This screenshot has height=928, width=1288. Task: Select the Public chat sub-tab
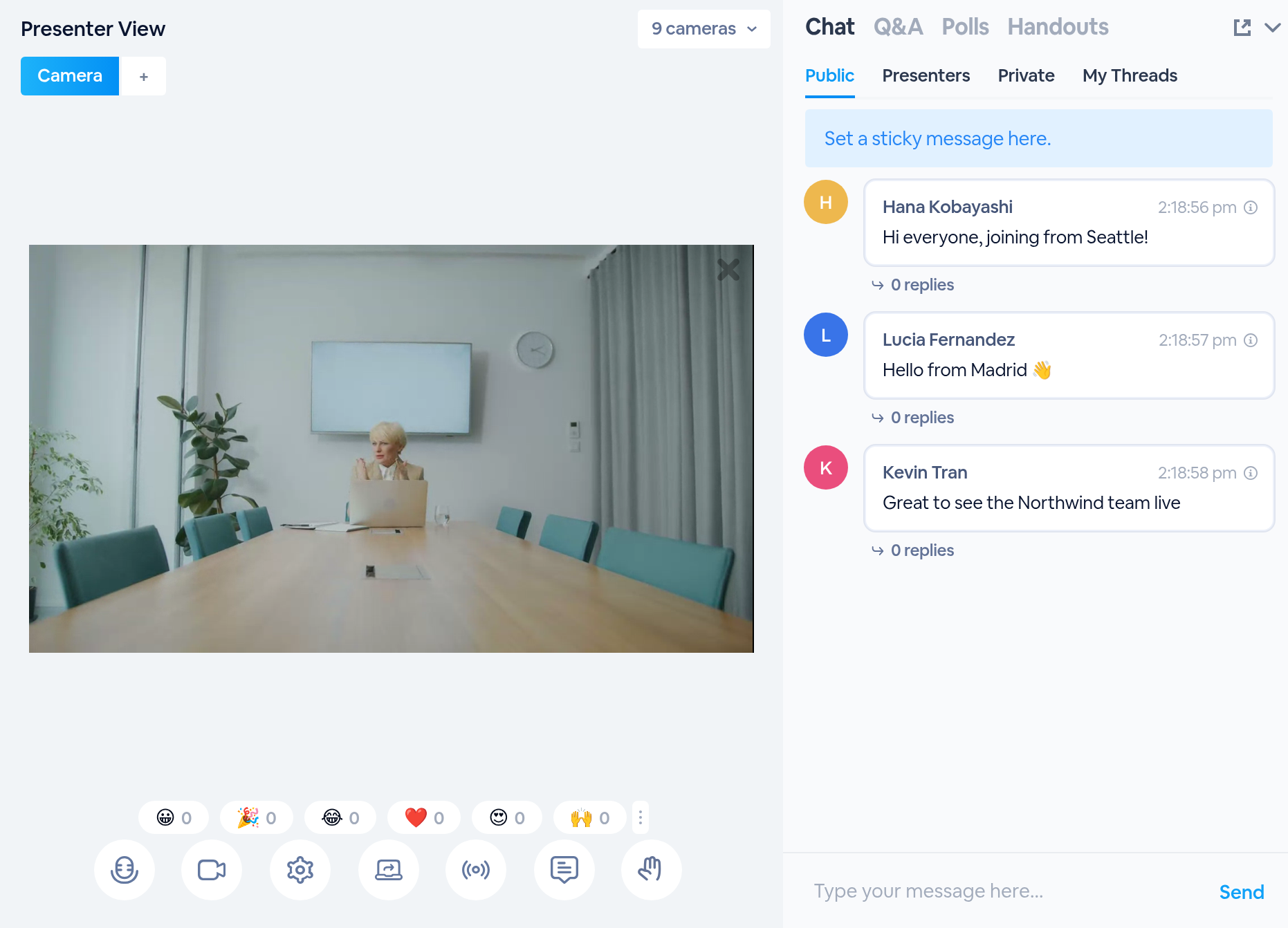(x=829, y=76)
